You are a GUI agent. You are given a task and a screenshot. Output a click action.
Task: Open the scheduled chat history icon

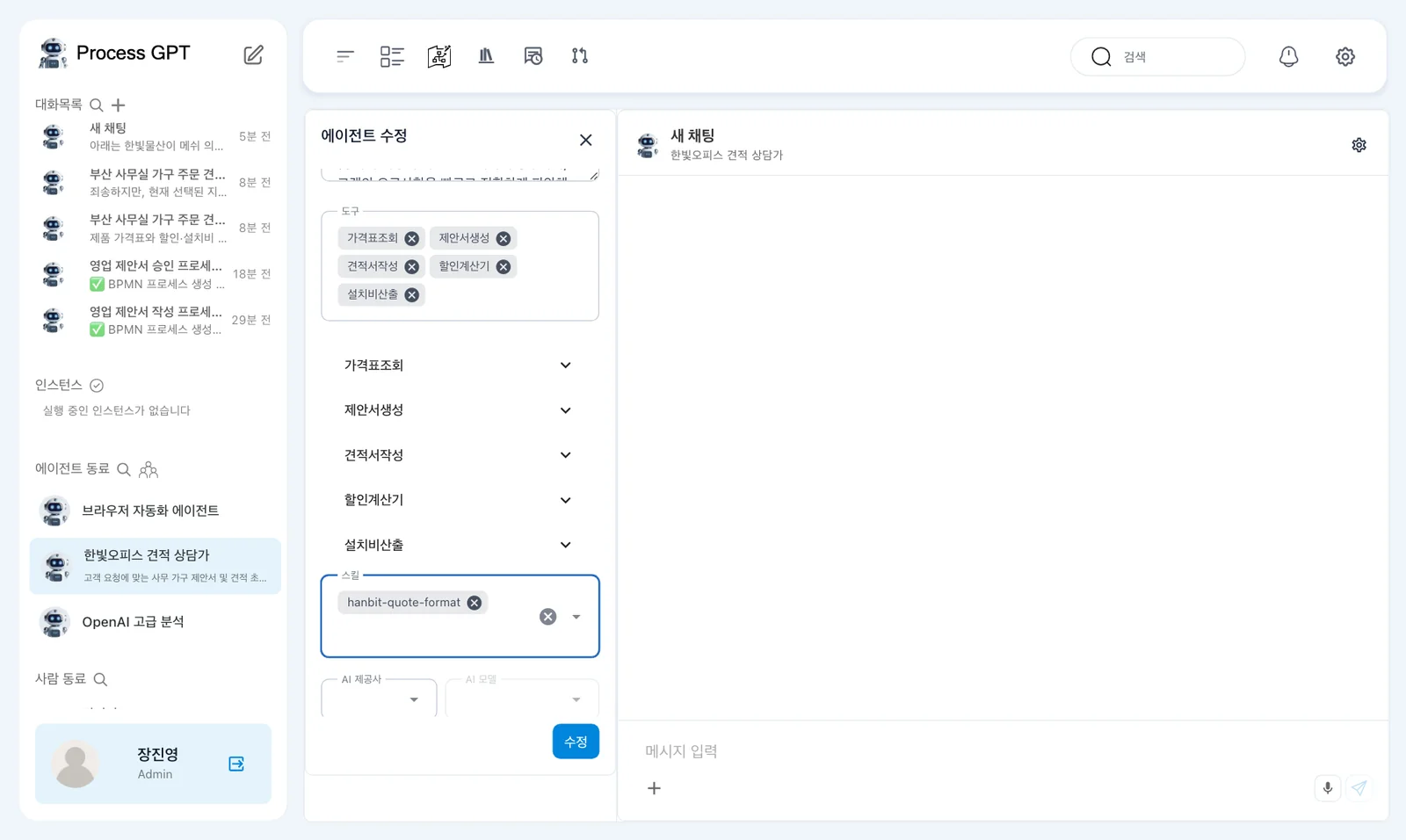533,56
